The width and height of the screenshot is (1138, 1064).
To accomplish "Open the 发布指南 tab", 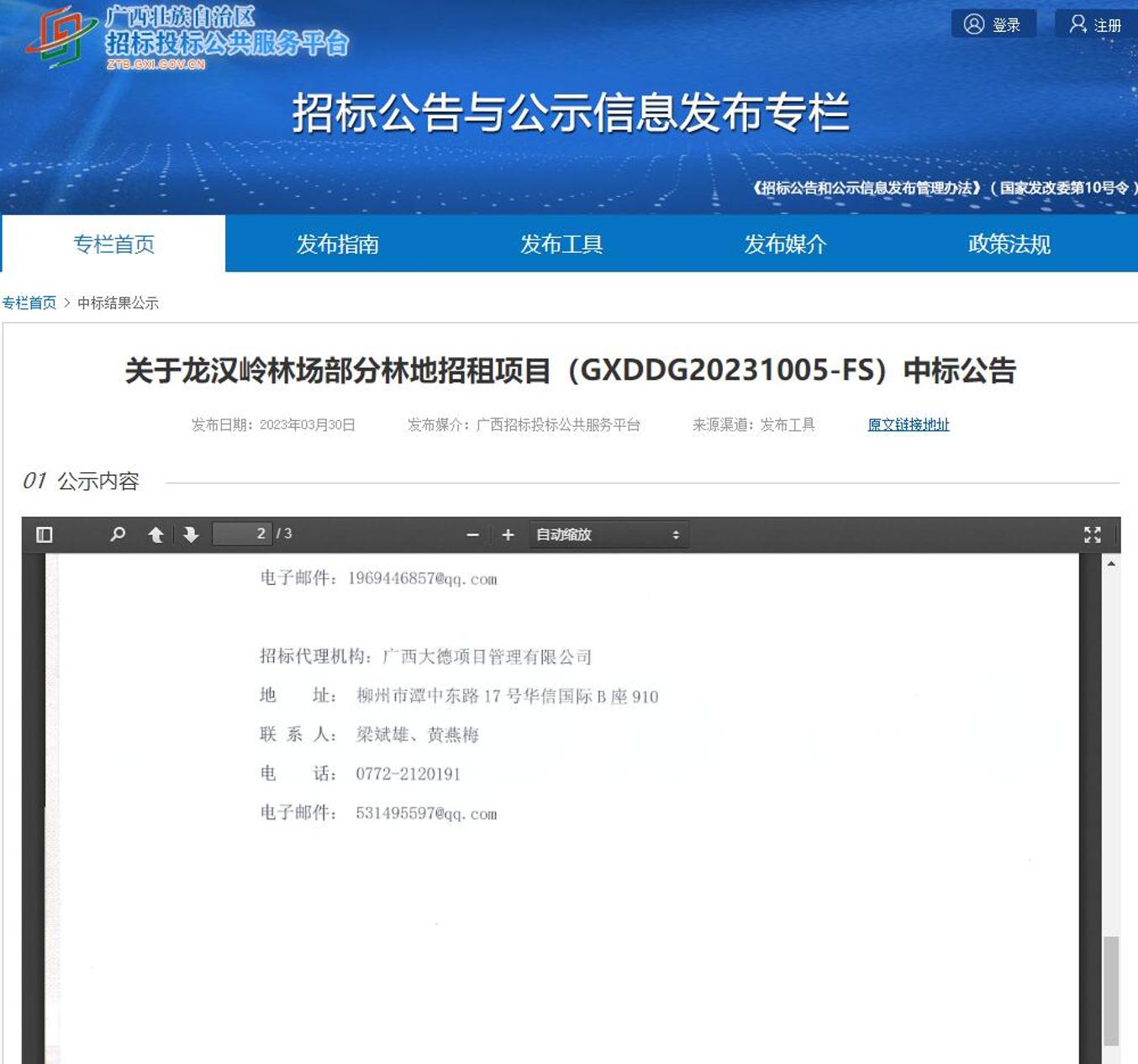I will tap(337, 244).
